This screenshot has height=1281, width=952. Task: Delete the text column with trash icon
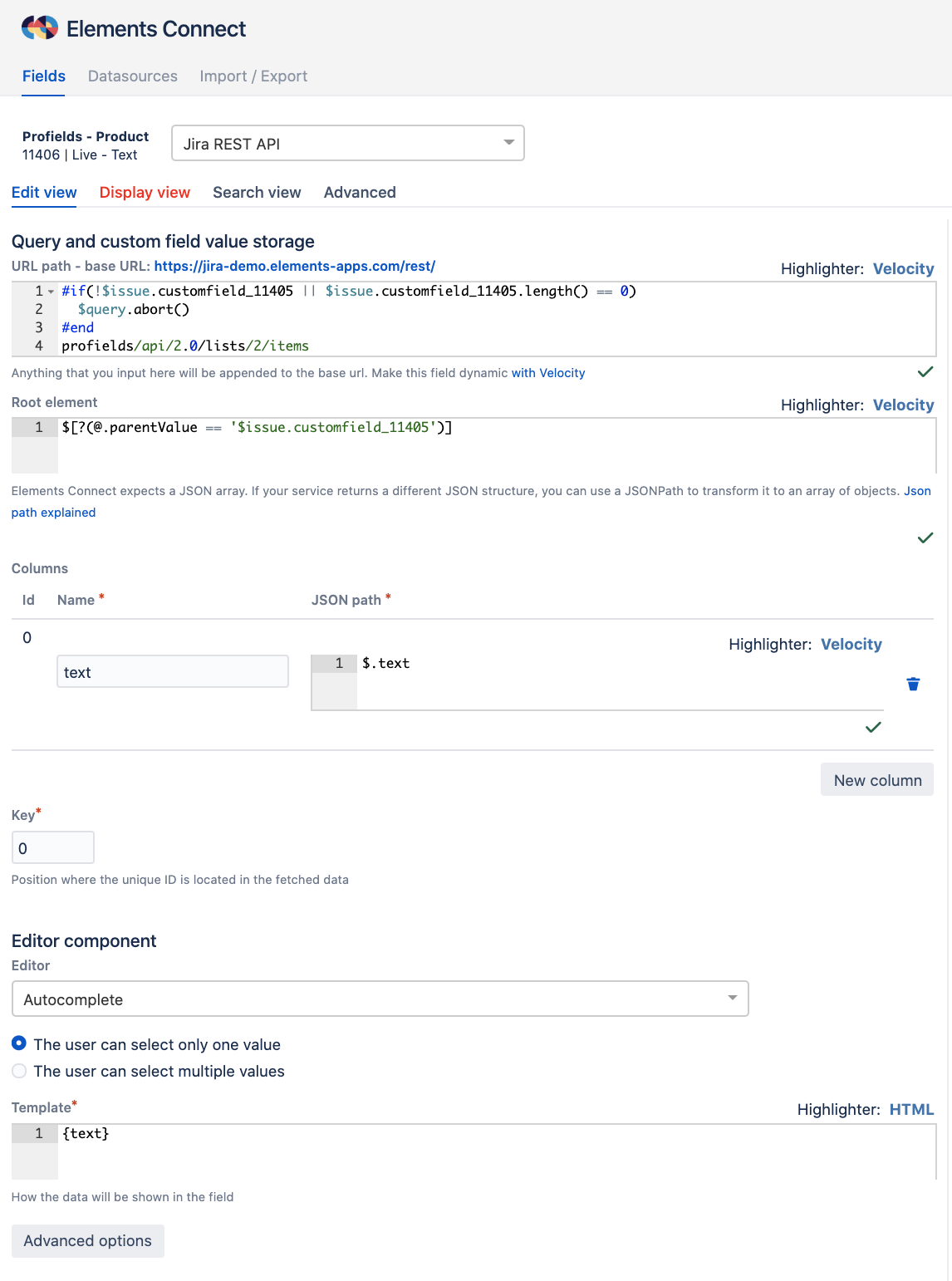click(913, 684)
